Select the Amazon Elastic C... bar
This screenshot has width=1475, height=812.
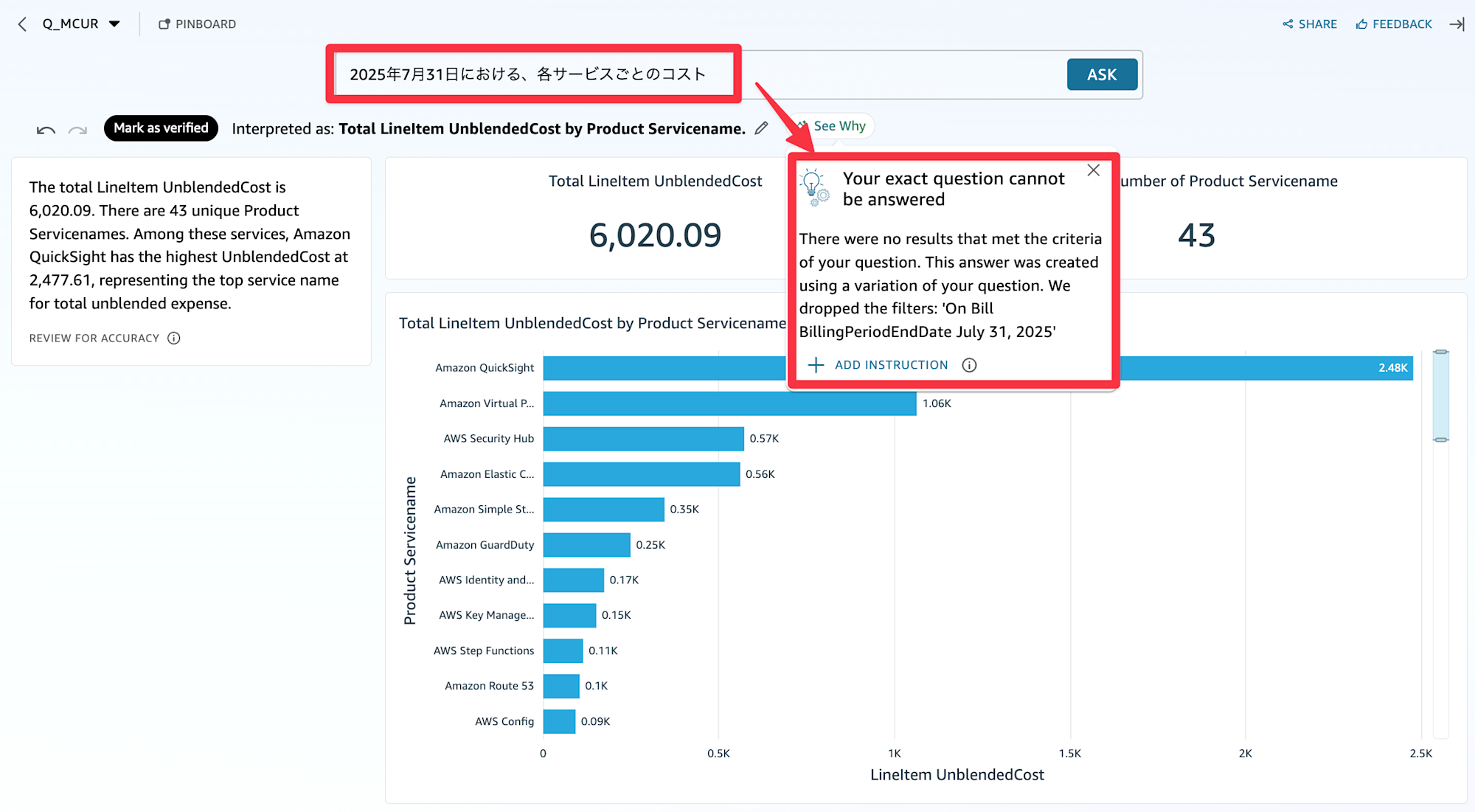[x=642, y=474]
